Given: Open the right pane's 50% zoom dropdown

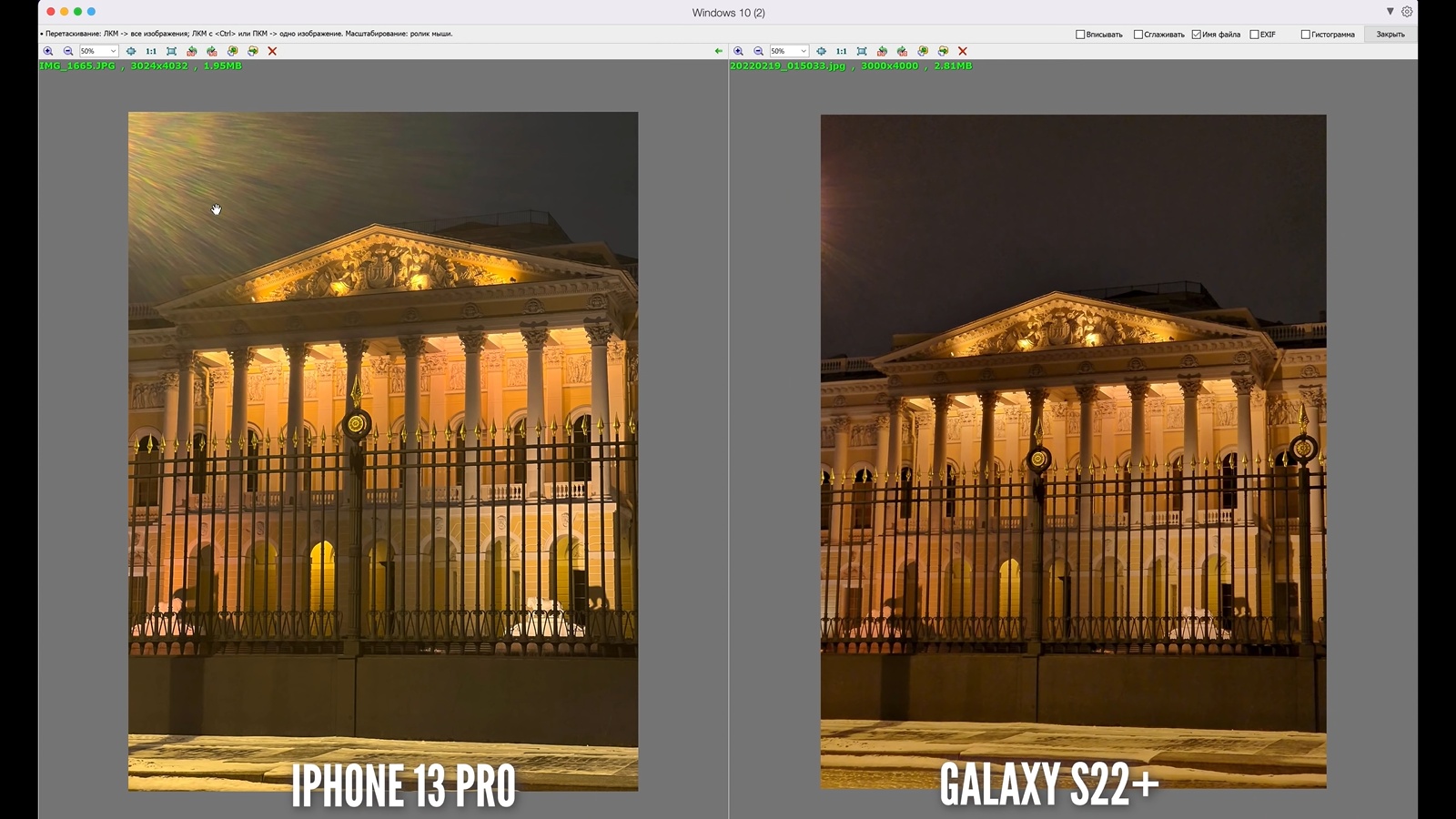Looking at the screenshot, I should click(789, 51).
